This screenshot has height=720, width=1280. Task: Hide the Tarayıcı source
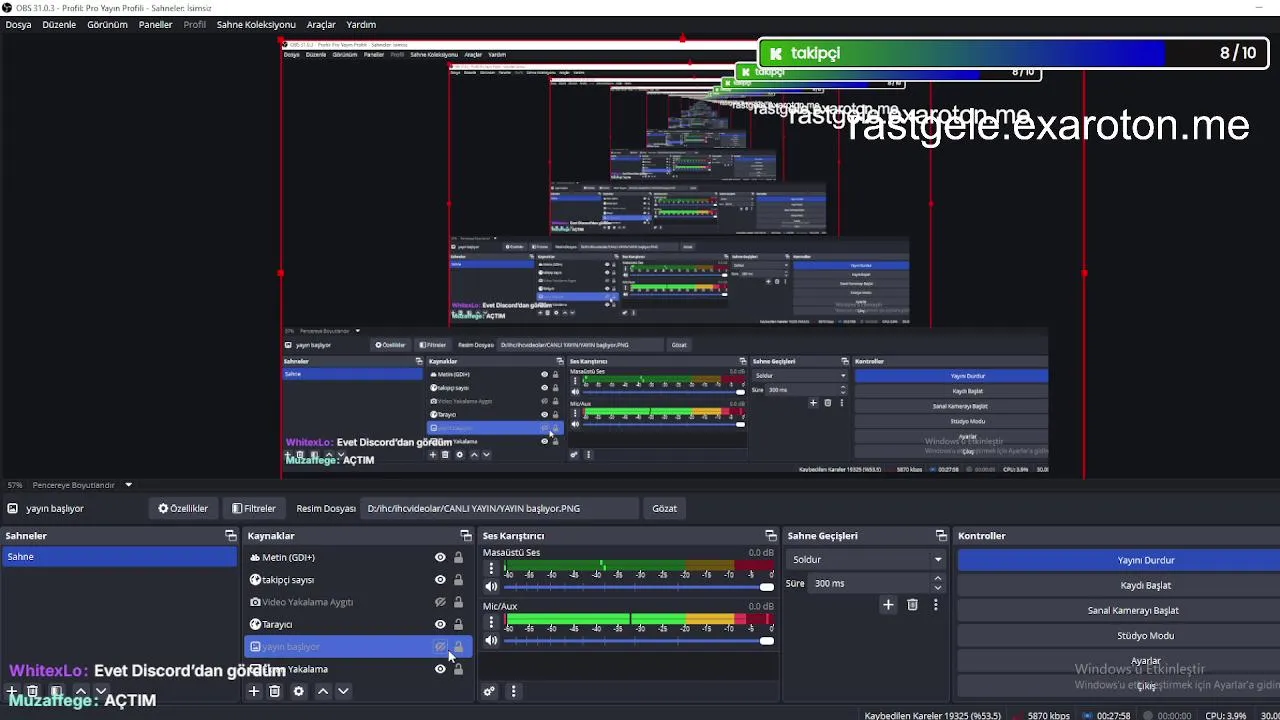(440, 624)
